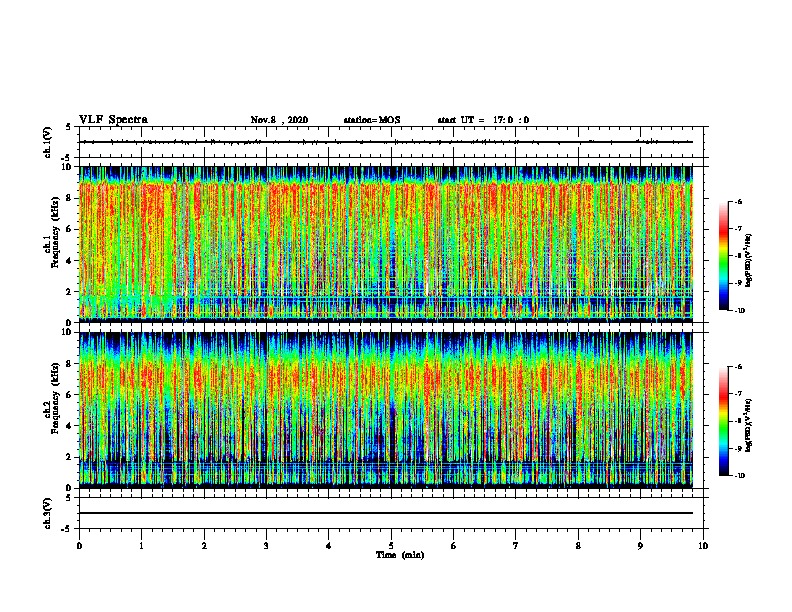Click the time axis tick label "1"

(141, 546)
